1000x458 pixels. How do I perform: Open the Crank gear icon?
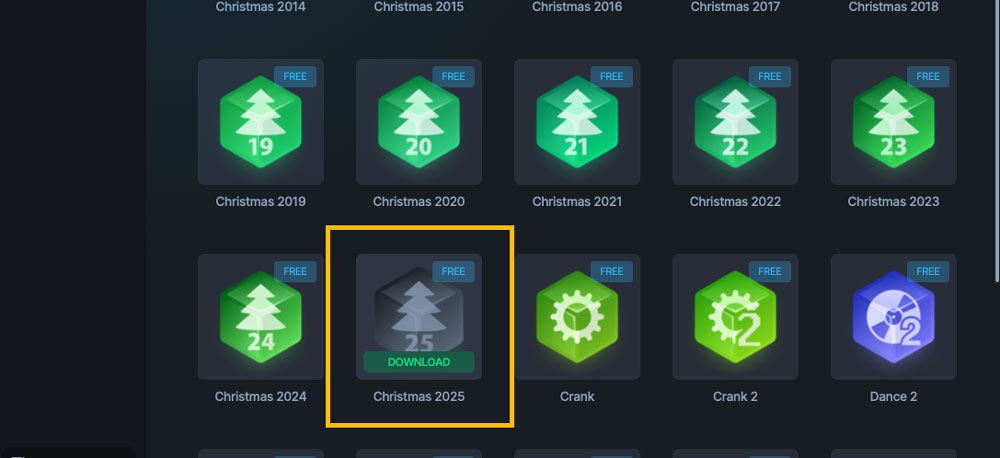[x=577, y=317]
